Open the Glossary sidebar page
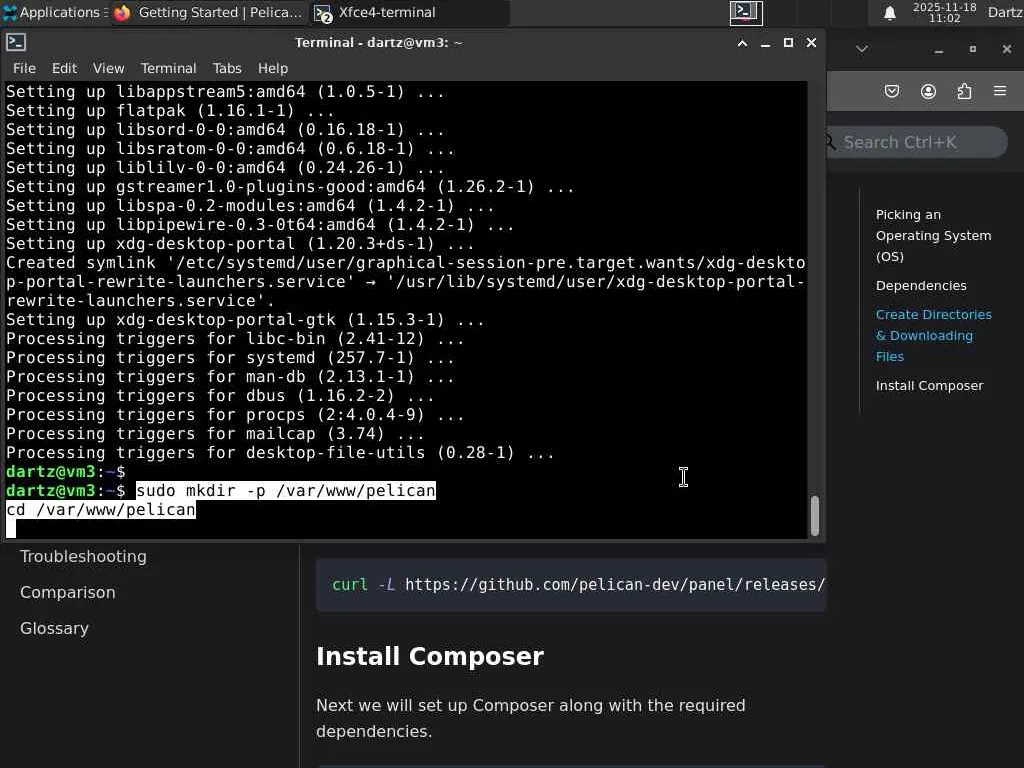Screen dimensions: 1024x768 [54, 628]
